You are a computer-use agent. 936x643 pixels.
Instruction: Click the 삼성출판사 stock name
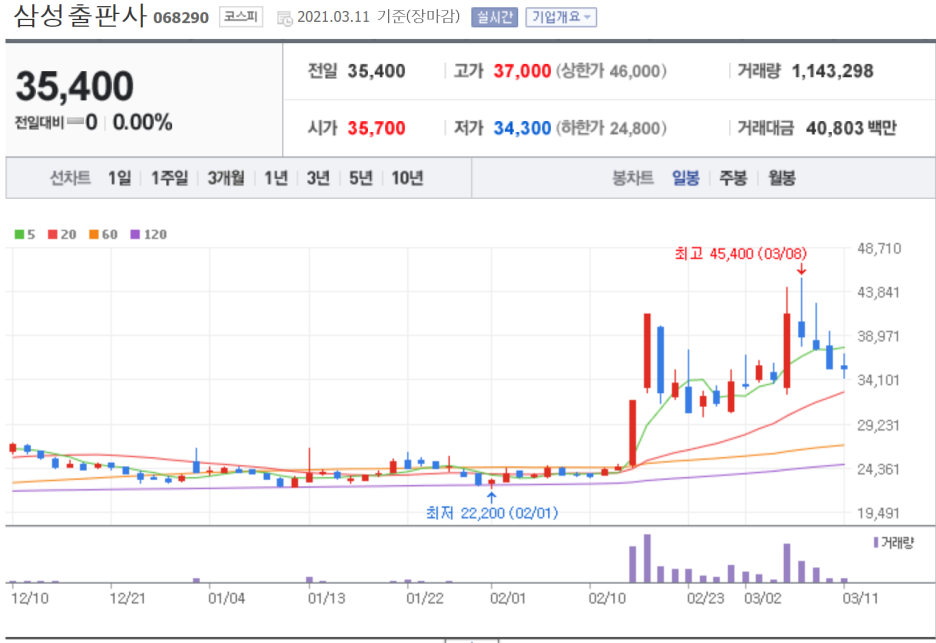(79, 16)
